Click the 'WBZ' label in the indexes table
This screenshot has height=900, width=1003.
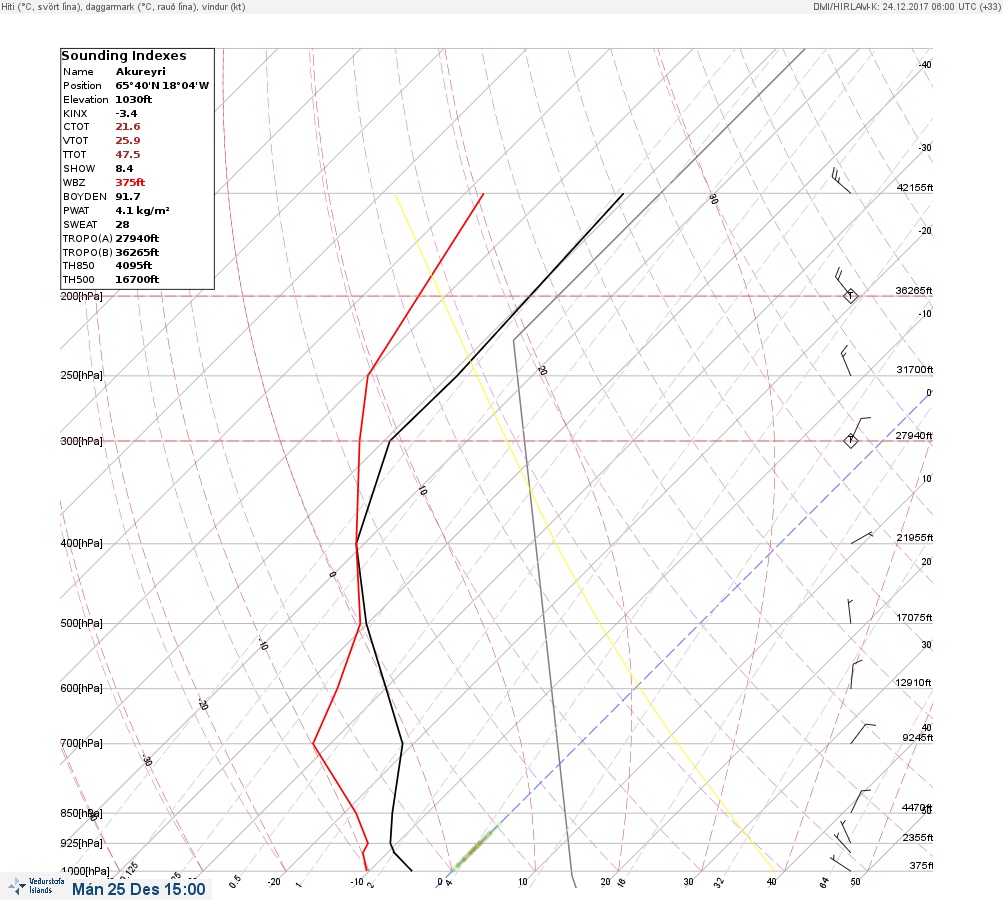click(74, 183)
